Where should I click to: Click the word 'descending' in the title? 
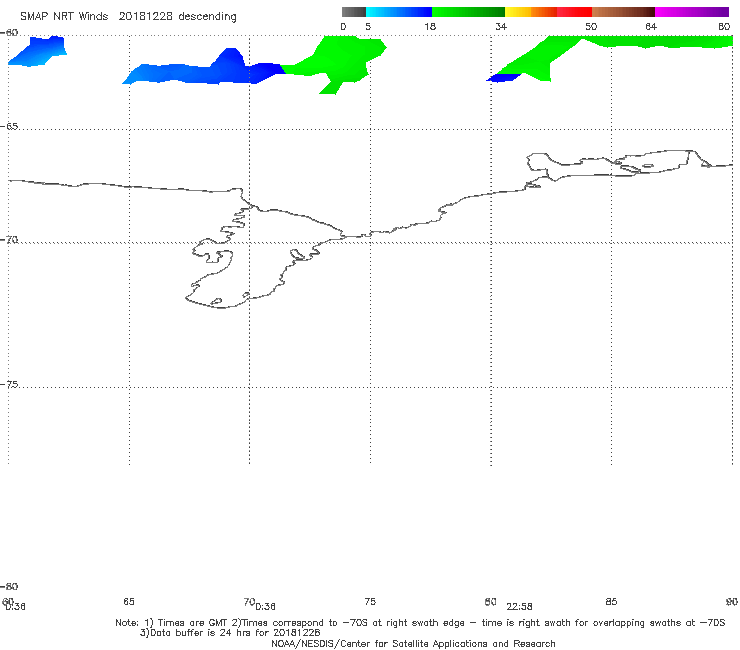(207, 17)
